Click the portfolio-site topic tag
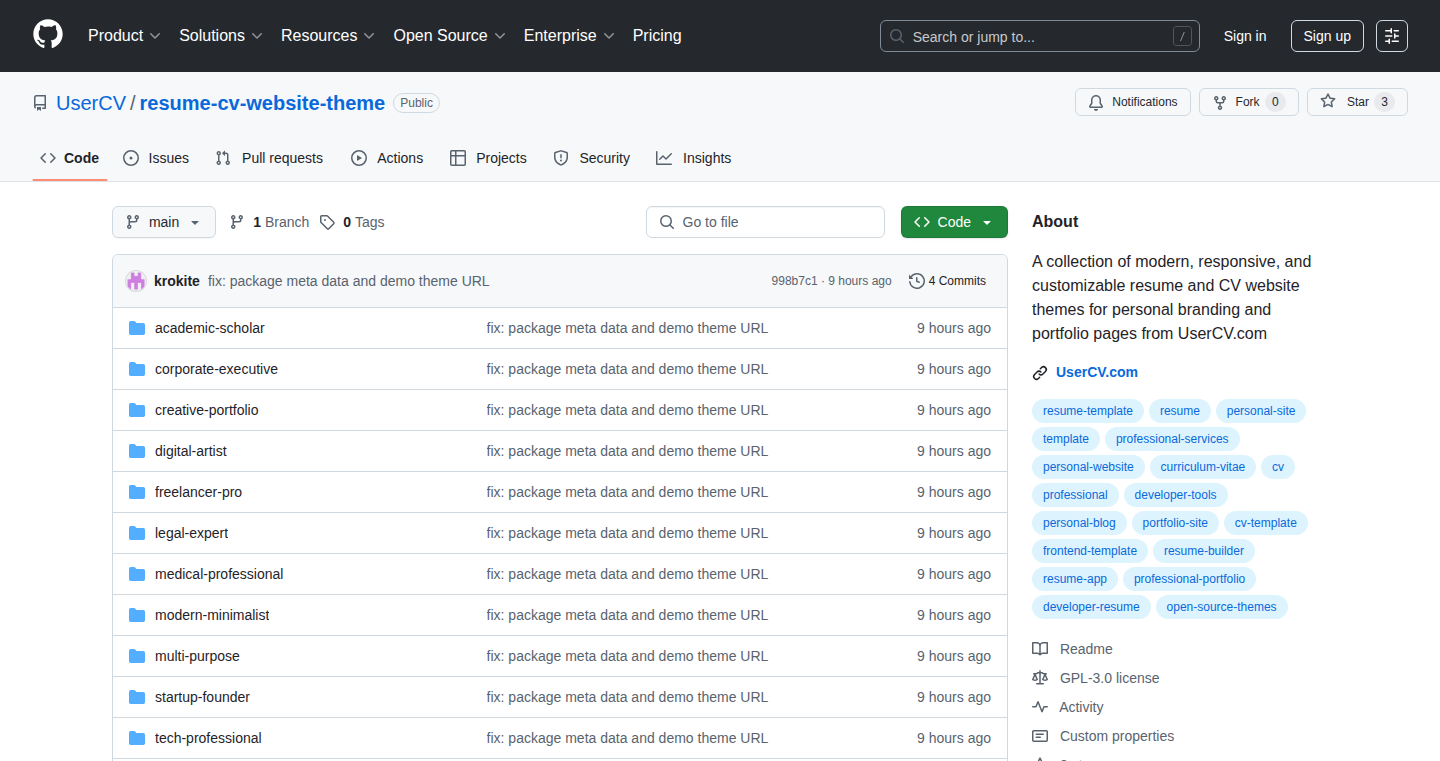The image size is (1440, 761). [x=1175, y=523]
